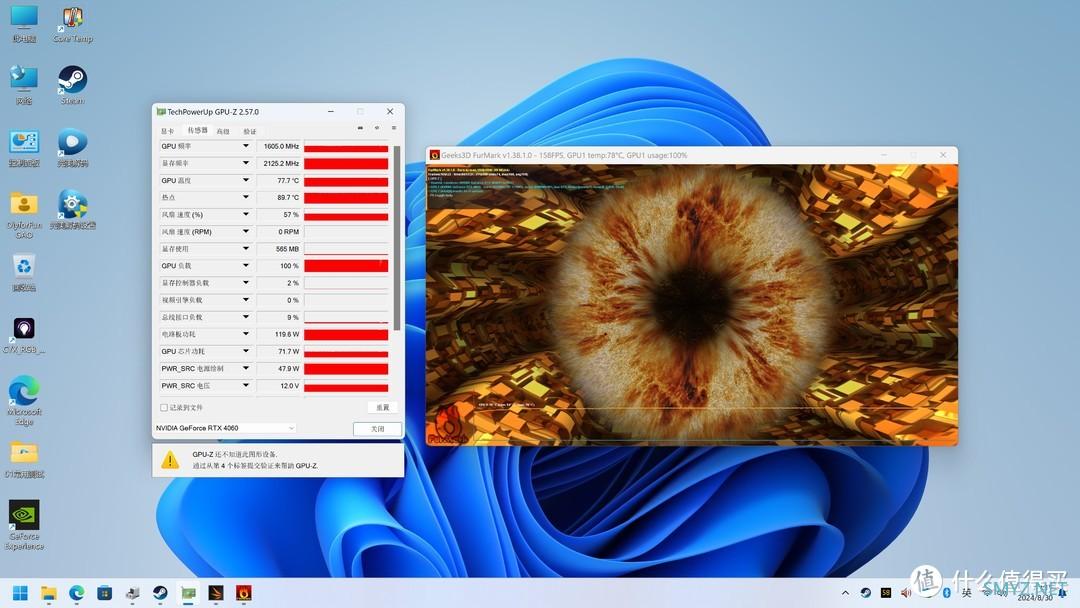Open the CYX_RGB desktop shortcut

pyautogui.click(x=24, y=335)
